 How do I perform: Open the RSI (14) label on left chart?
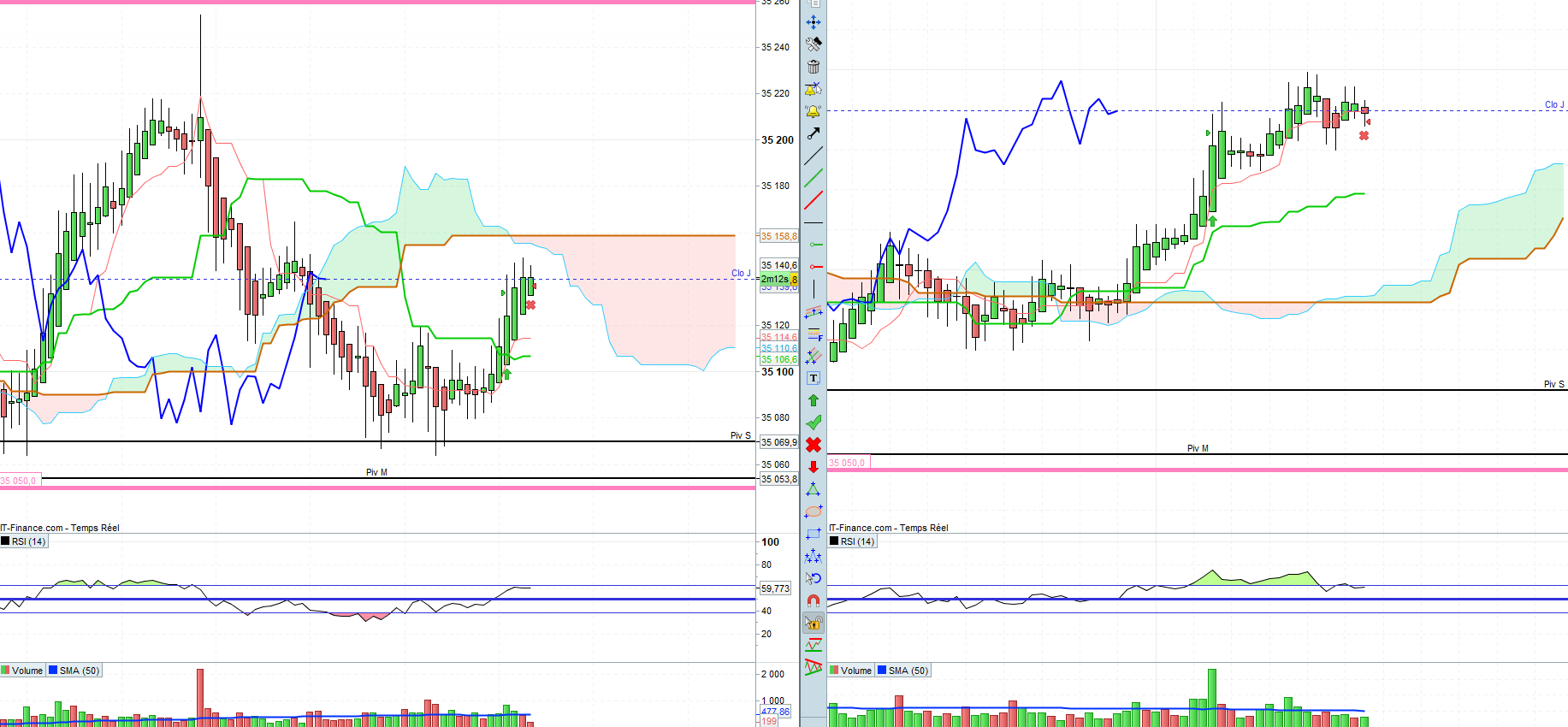click(x=23, y=541)
